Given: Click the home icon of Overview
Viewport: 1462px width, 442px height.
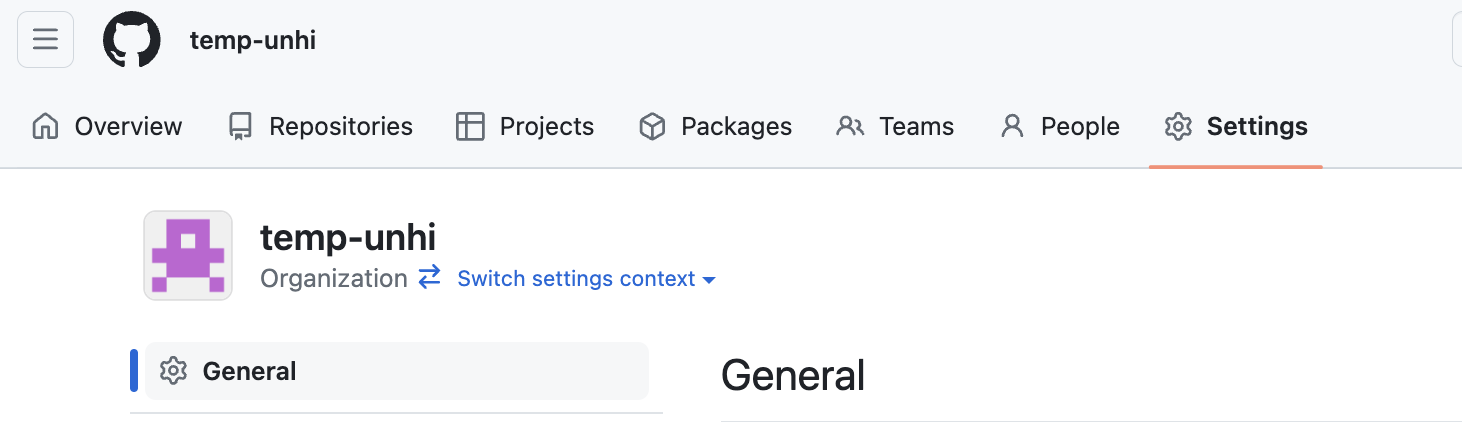Looking at the screenshot, I should click(x=45, y=127).
